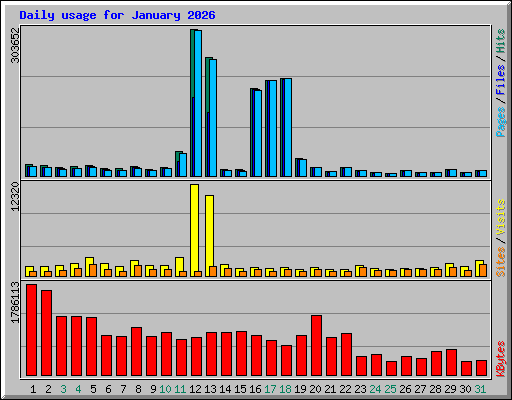Image resolution: width=512 pixels, height=400 pixels.
Task: Click green weekend day label 25
Action: tap(390, 389)
